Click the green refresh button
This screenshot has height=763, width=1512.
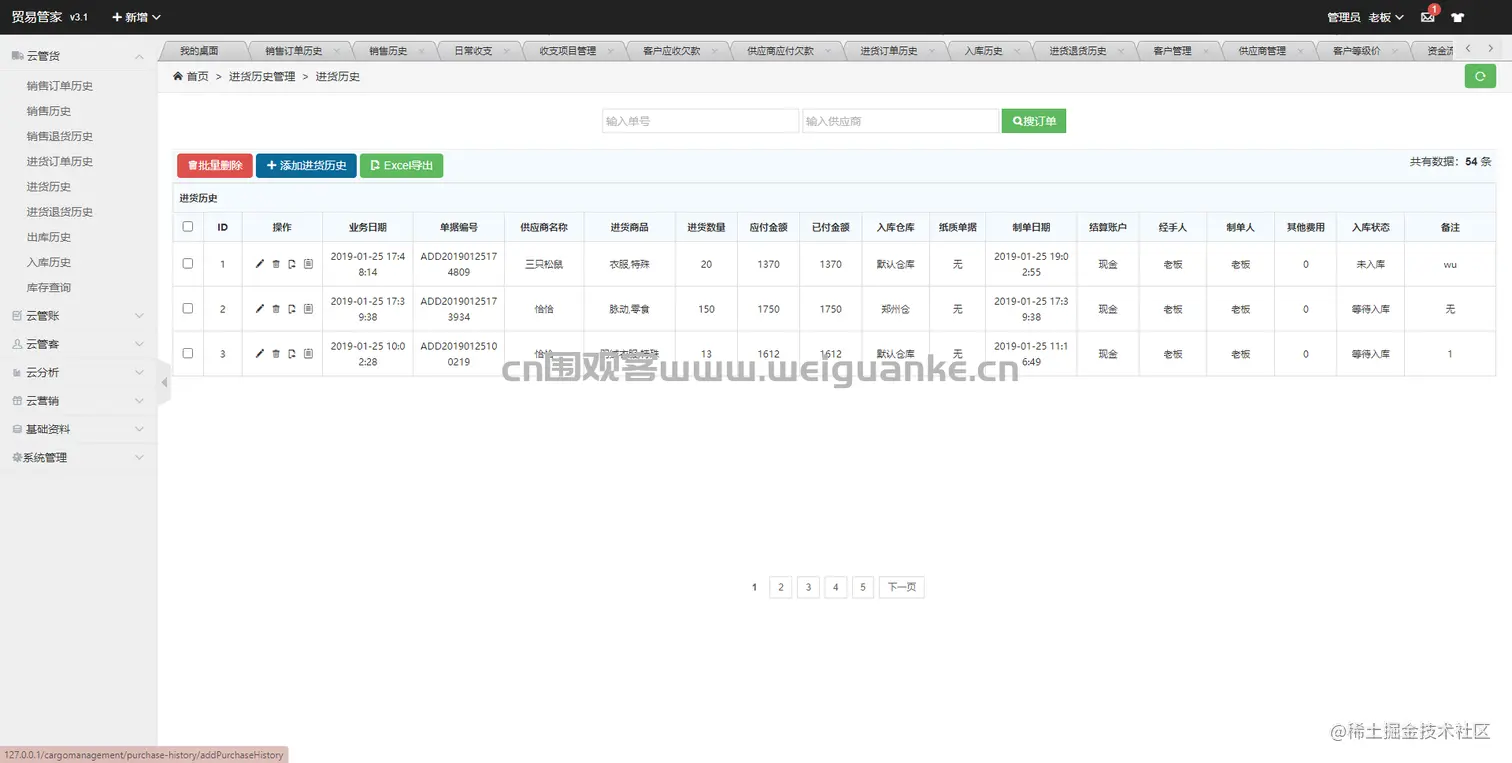pyautogui.click(x=1480, y=76)
